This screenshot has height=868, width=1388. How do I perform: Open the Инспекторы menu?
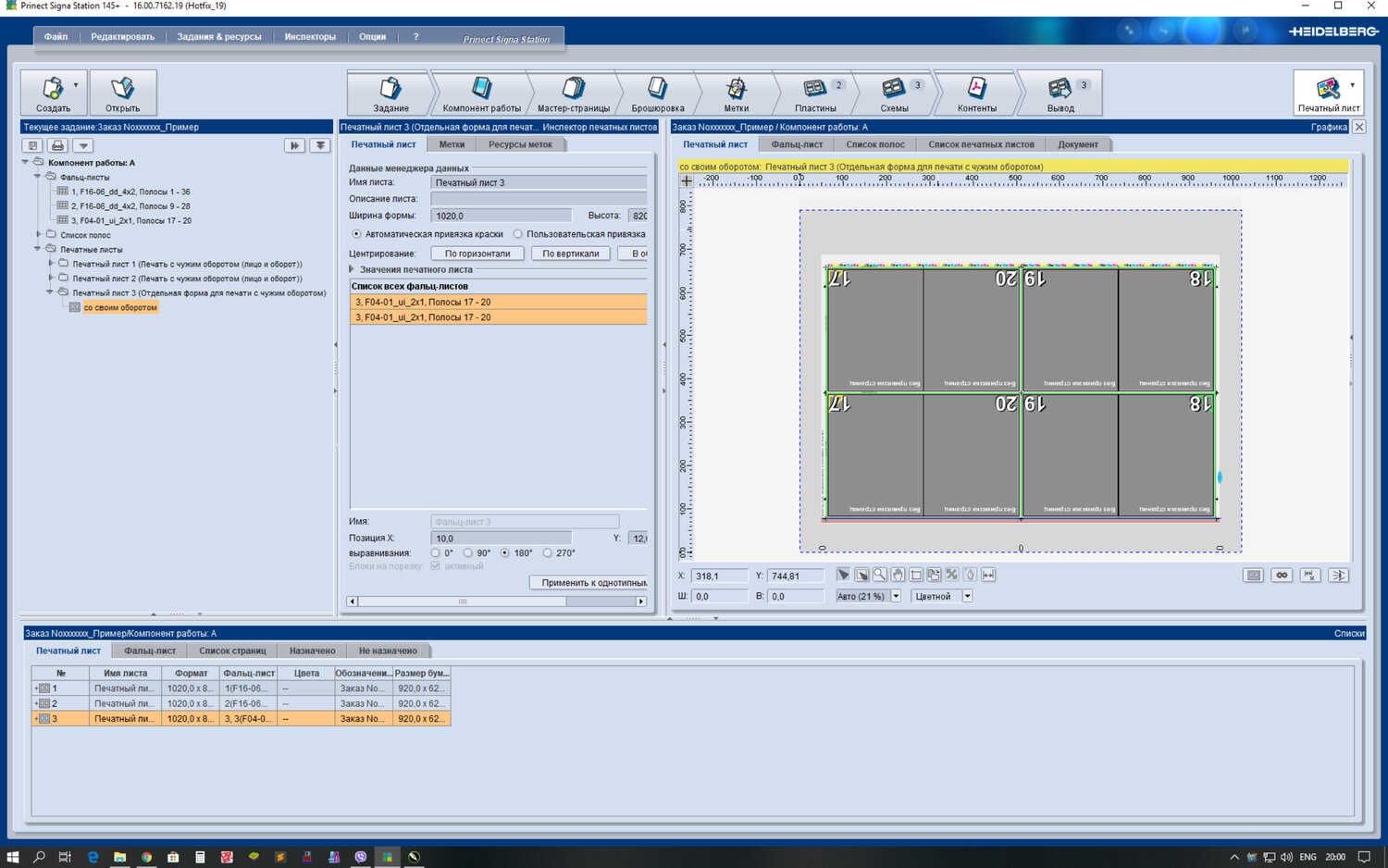pyautogui.click(x=310, y=37)
